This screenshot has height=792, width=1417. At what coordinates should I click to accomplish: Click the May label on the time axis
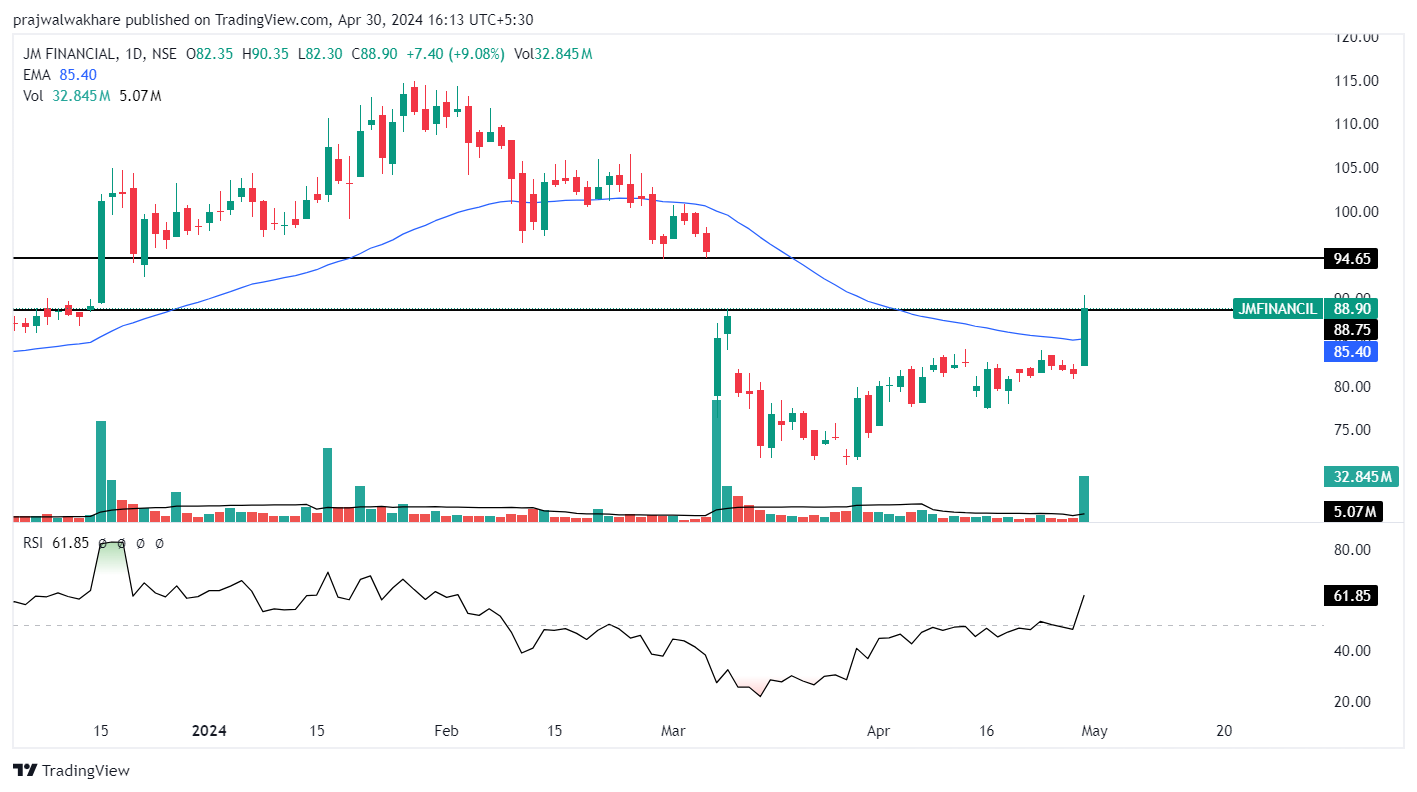(1093, 731)
